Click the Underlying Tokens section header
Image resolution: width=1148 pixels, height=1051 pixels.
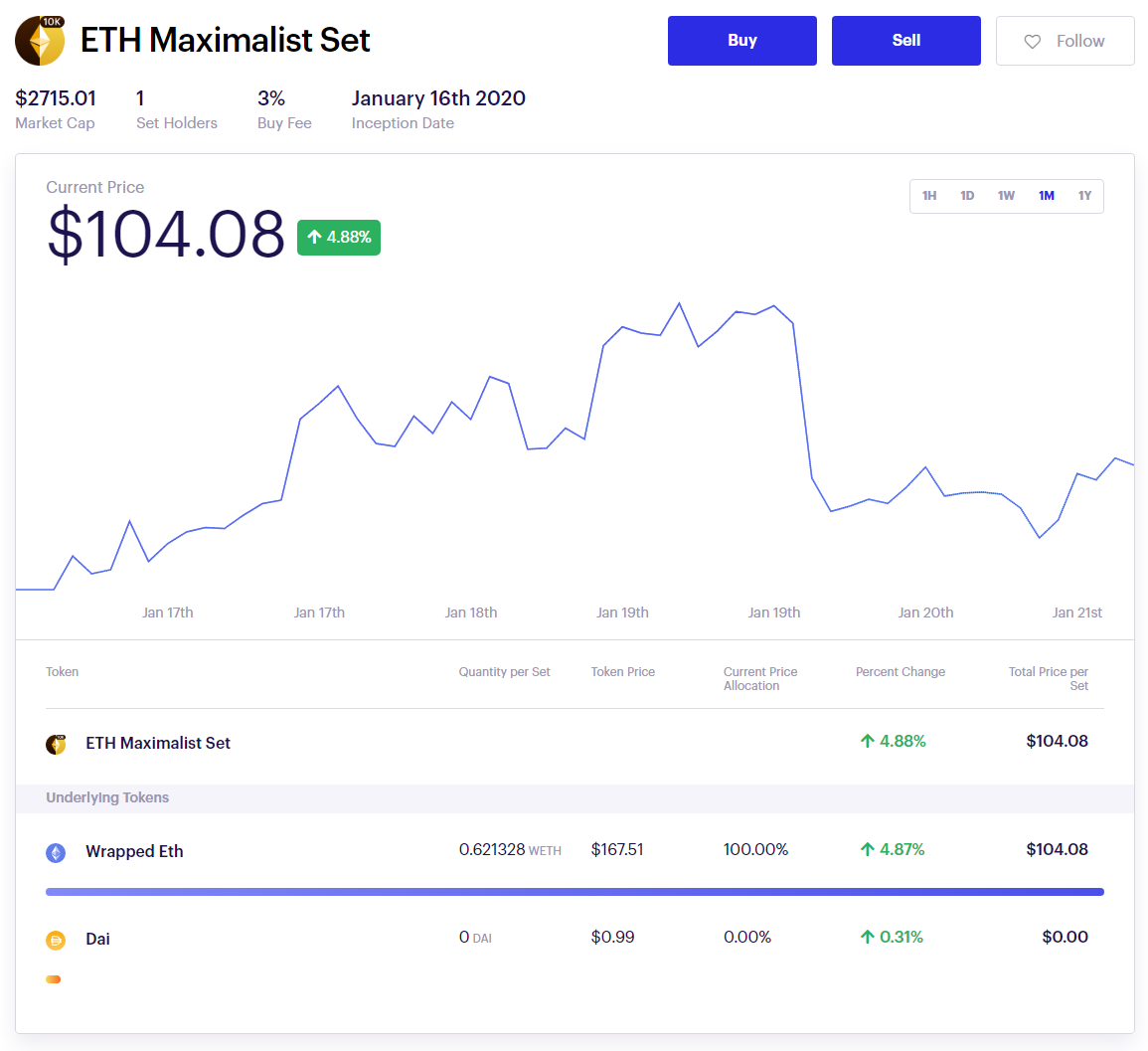[107, 797]
